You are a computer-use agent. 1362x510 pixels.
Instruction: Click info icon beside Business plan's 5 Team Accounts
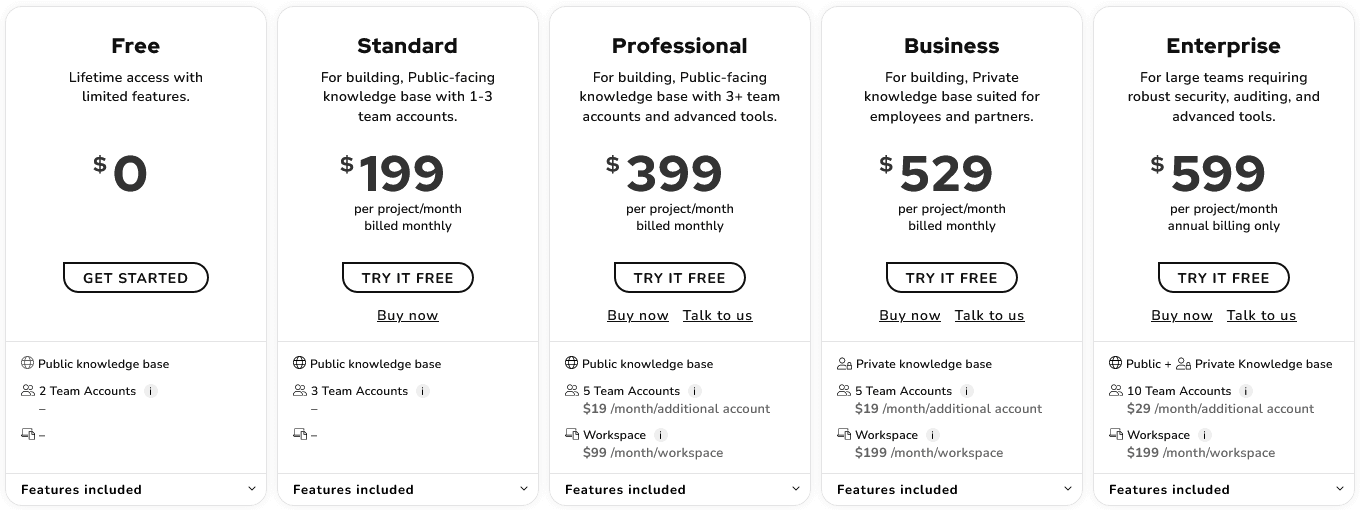pos(967,391)
